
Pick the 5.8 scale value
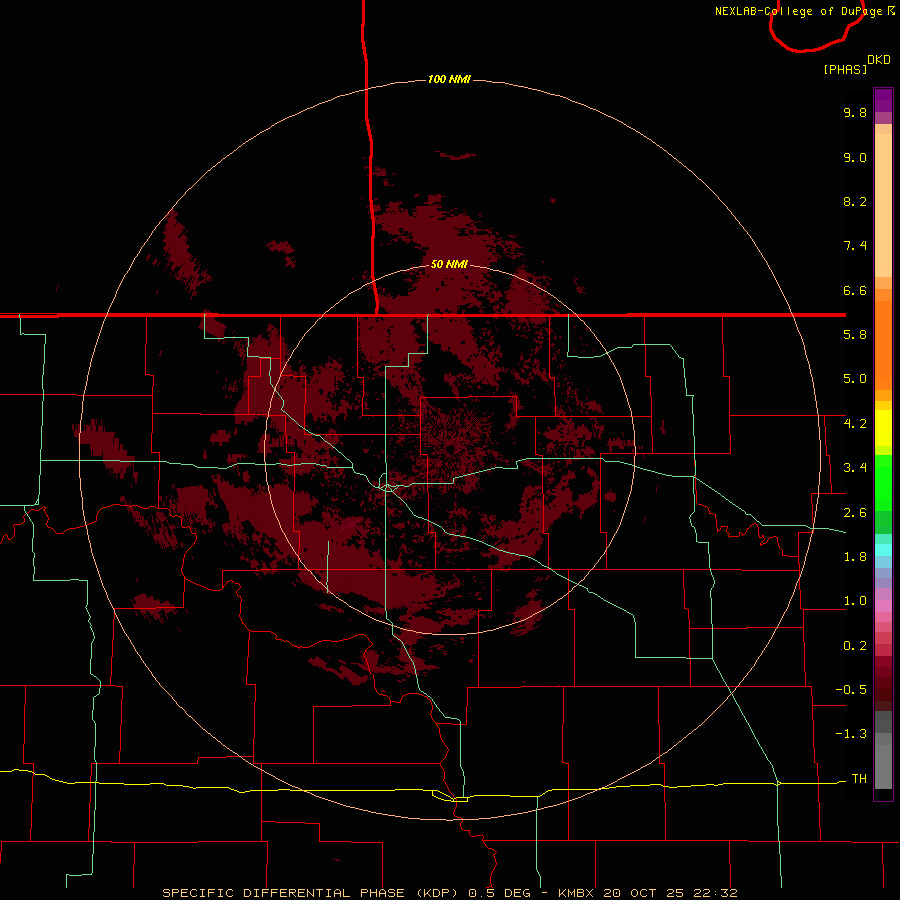tap(855, 335)
